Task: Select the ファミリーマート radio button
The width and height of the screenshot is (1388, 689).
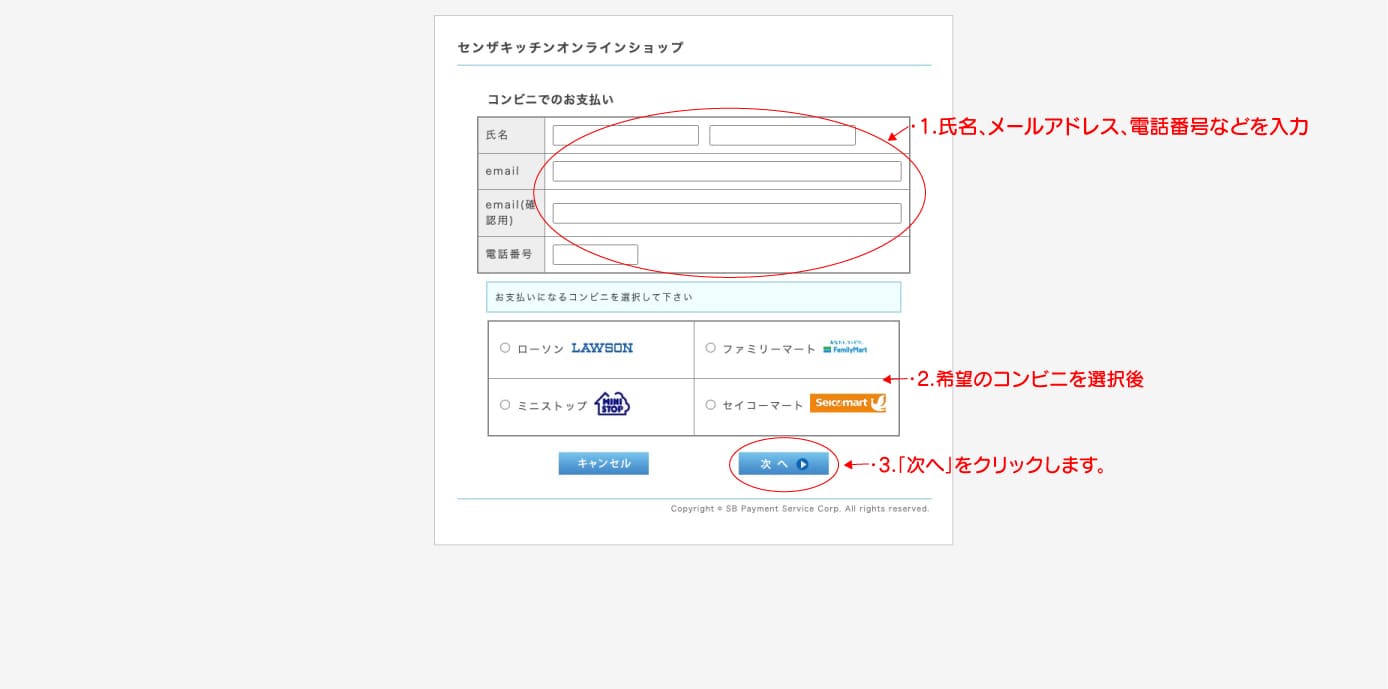Action: (x=710, y=348)
